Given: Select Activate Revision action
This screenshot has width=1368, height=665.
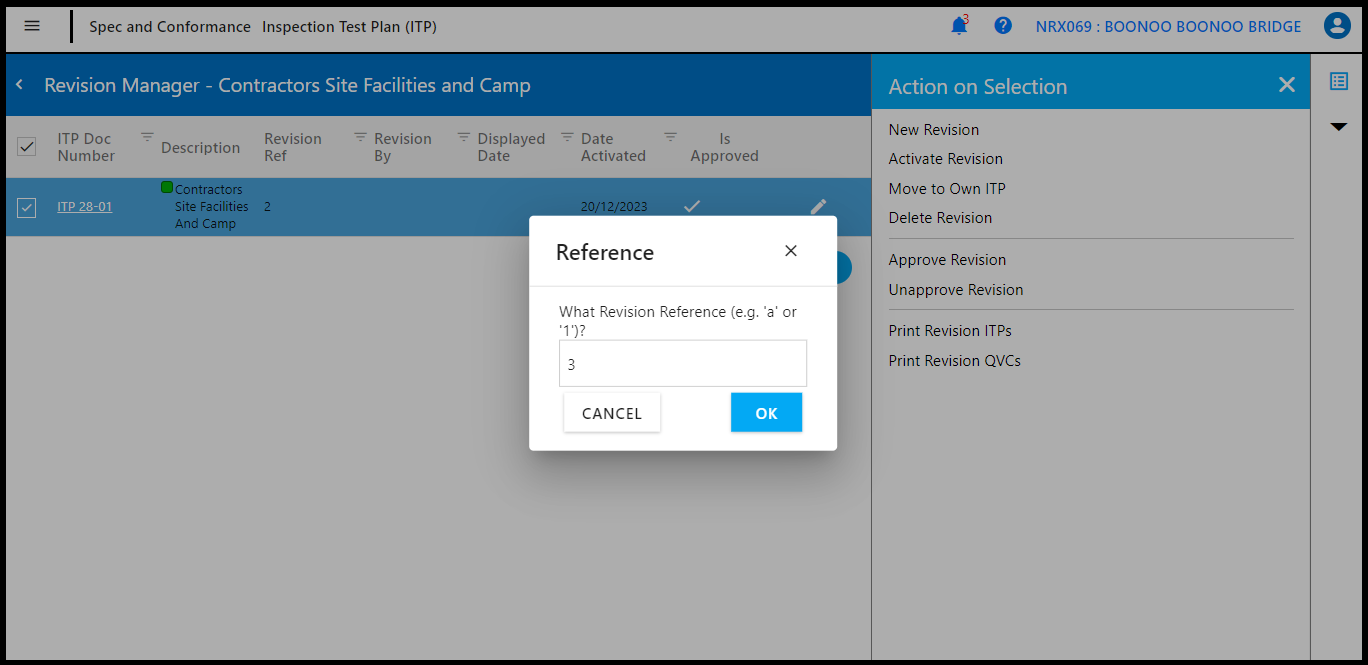Looking at the screenshot, I should click(946, 159).
